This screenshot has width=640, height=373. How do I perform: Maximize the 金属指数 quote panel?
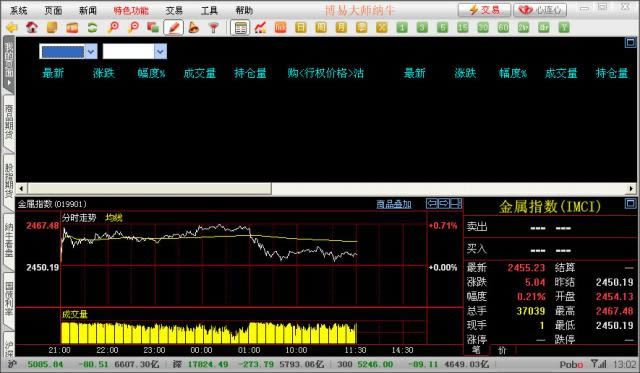coord(630,203)
